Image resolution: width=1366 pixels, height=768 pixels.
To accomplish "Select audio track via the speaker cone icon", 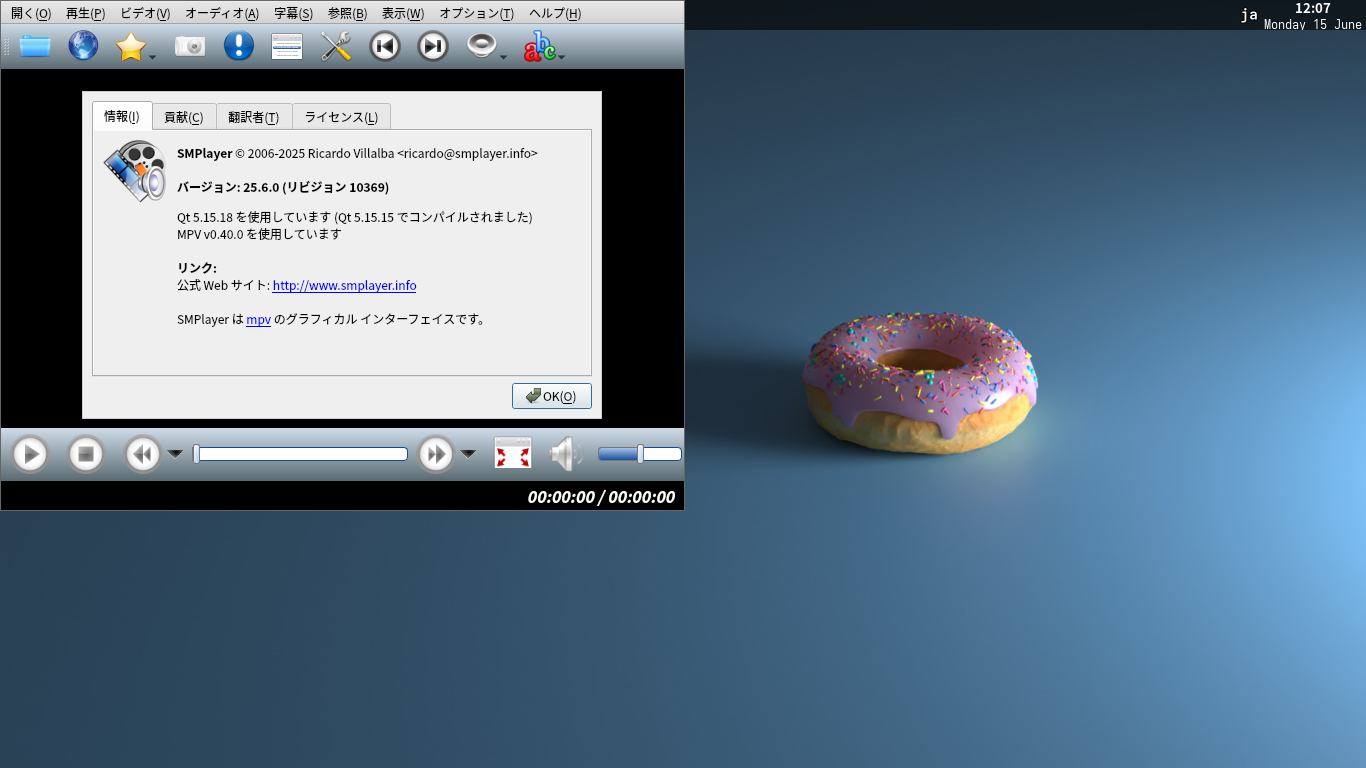I will pyautogui.click(x=482, y=46).
